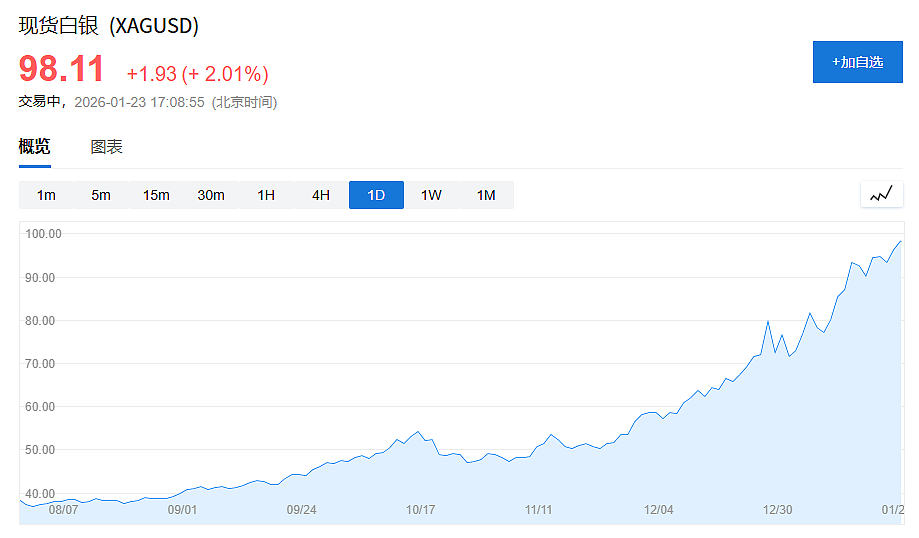
Task: Open the 图表 tab
Action: pos(107,147)
